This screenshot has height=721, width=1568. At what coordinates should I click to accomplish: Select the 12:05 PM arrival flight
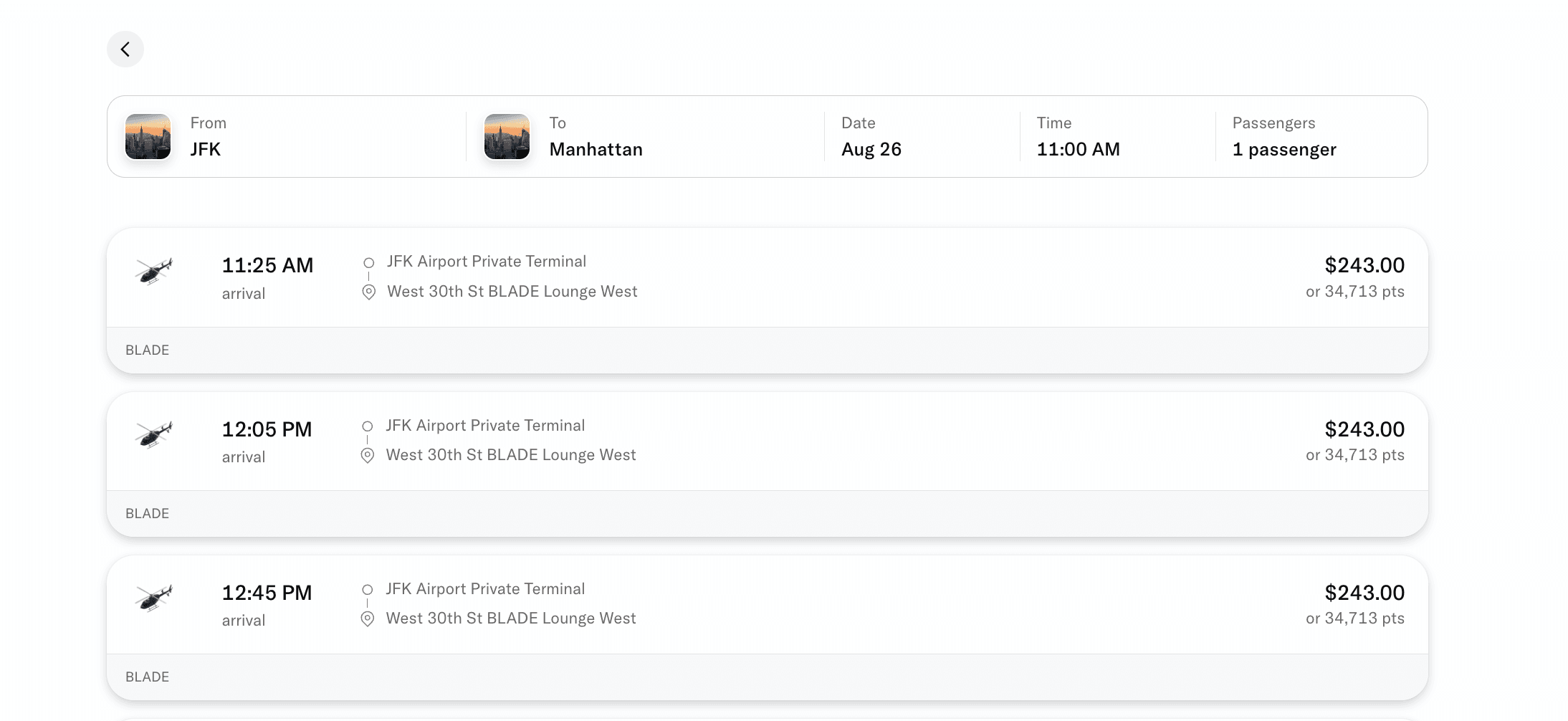pos(768,464)
